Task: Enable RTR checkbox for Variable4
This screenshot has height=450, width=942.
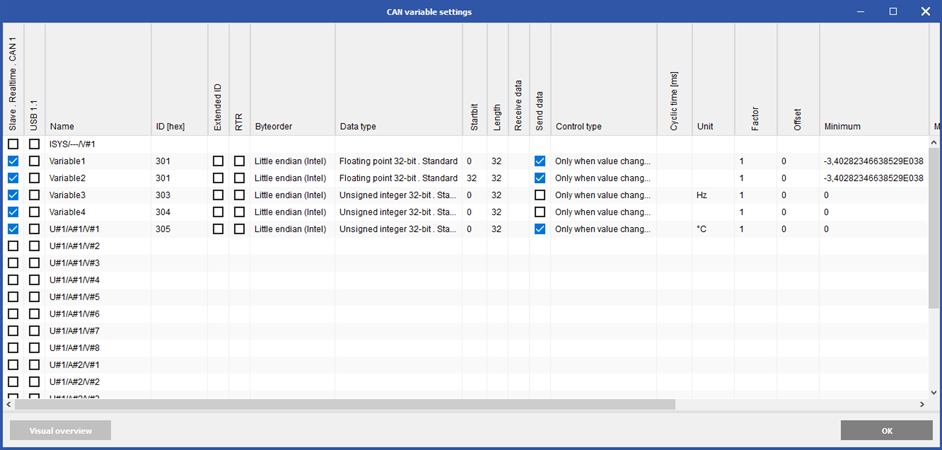Action: point(239,212)
